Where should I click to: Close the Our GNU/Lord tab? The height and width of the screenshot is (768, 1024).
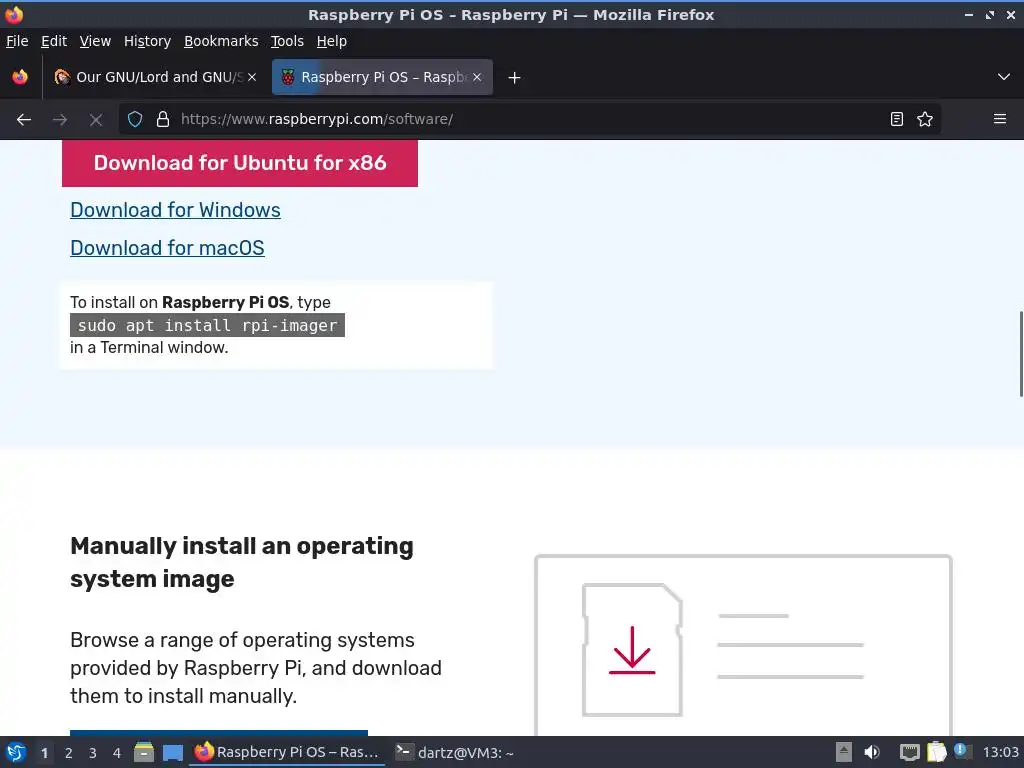(x=251, y=77)
